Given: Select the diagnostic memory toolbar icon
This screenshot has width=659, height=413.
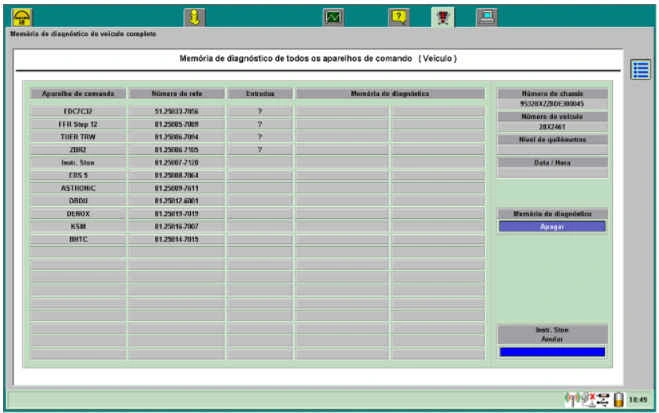Looking at the screenshot, I should click(x=441, y=17).
